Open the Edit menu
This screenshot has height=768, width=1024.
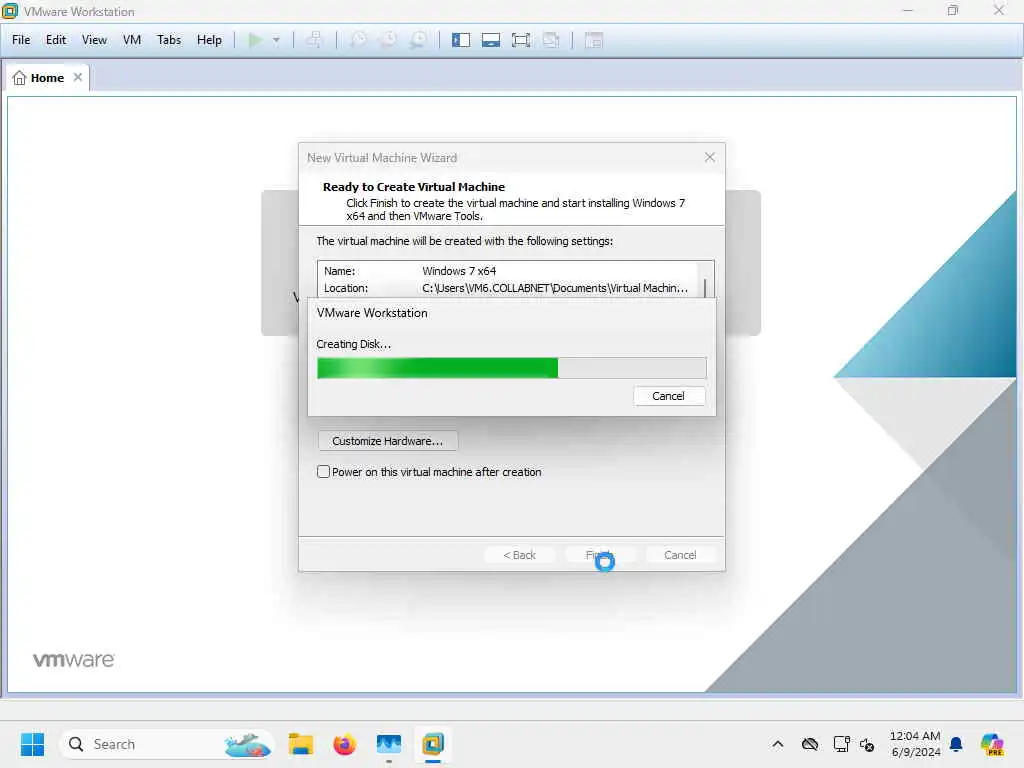pos(56,40)
